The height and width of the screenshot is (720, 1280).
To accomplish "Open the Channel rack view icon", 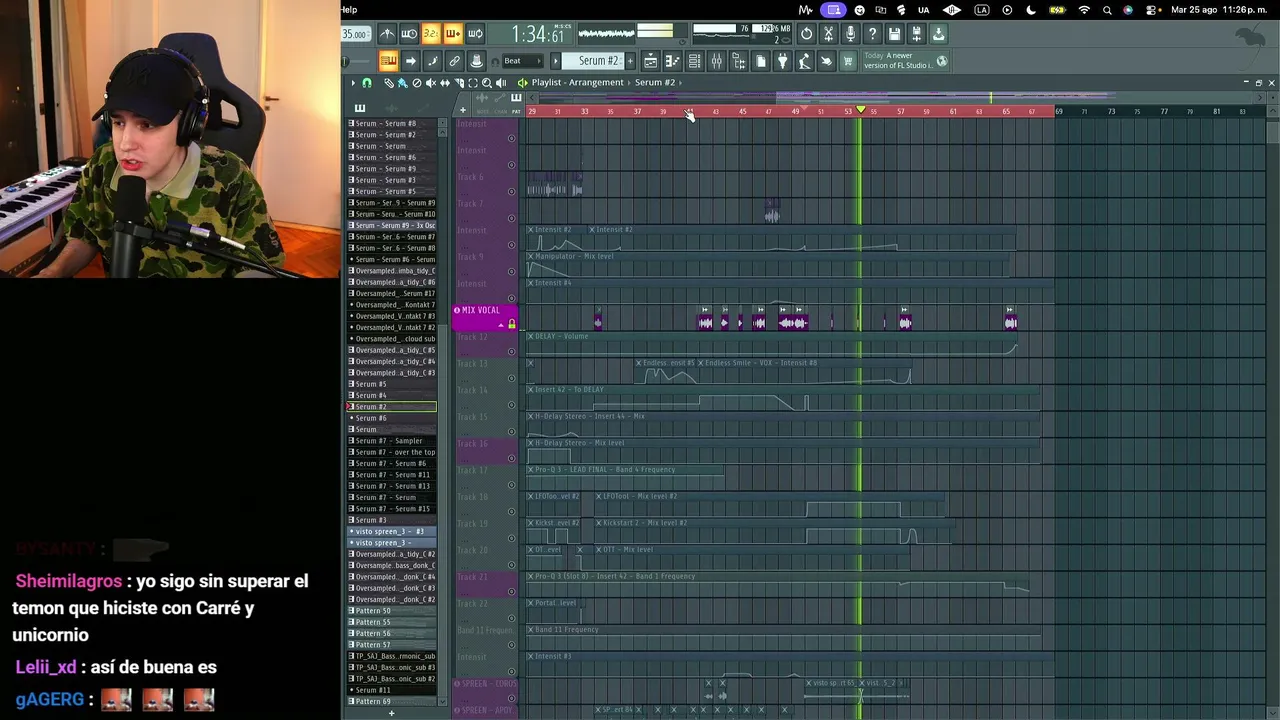I will pyautogui.click(x=694, y=61).
